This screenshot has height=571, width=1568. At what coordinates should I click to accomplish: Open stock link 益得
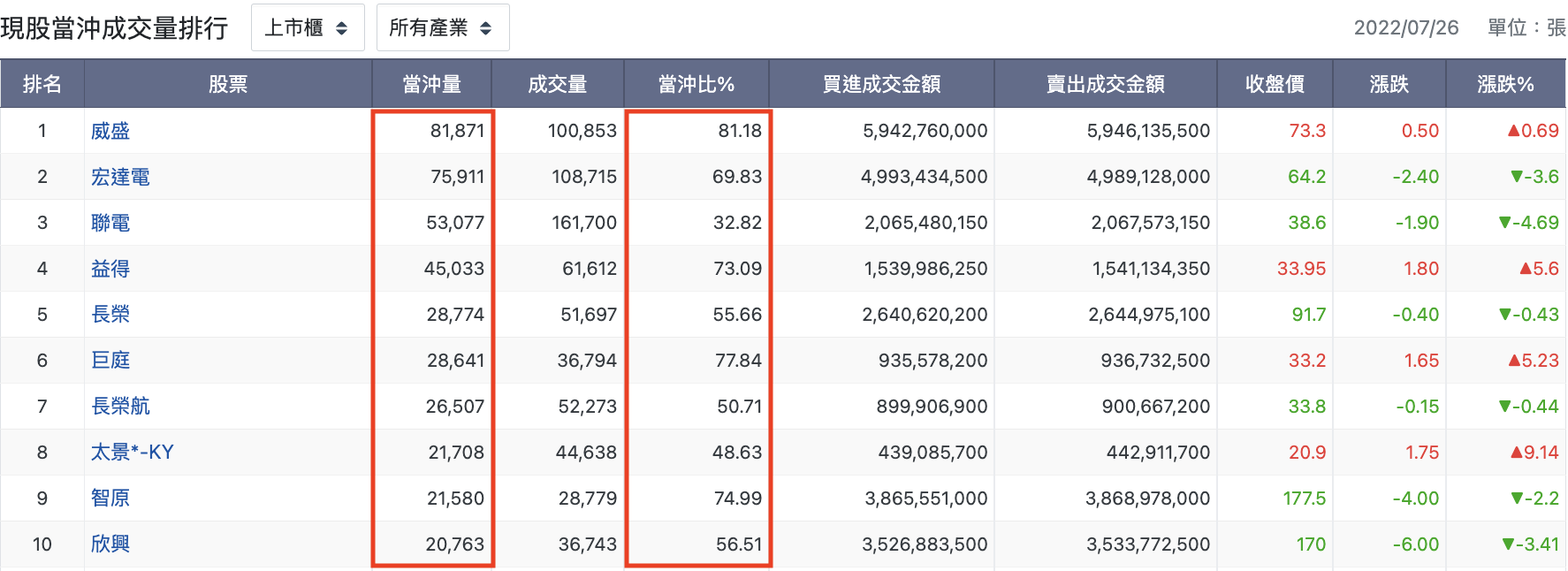tap(110, 269)
